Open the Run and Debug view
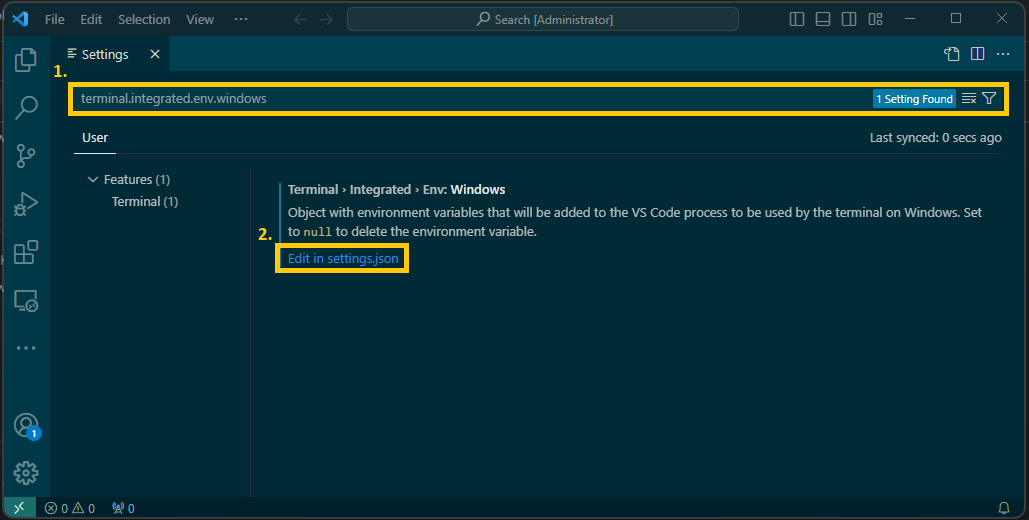The width and height of the screenshot is (1029, 520). point(26,204)
